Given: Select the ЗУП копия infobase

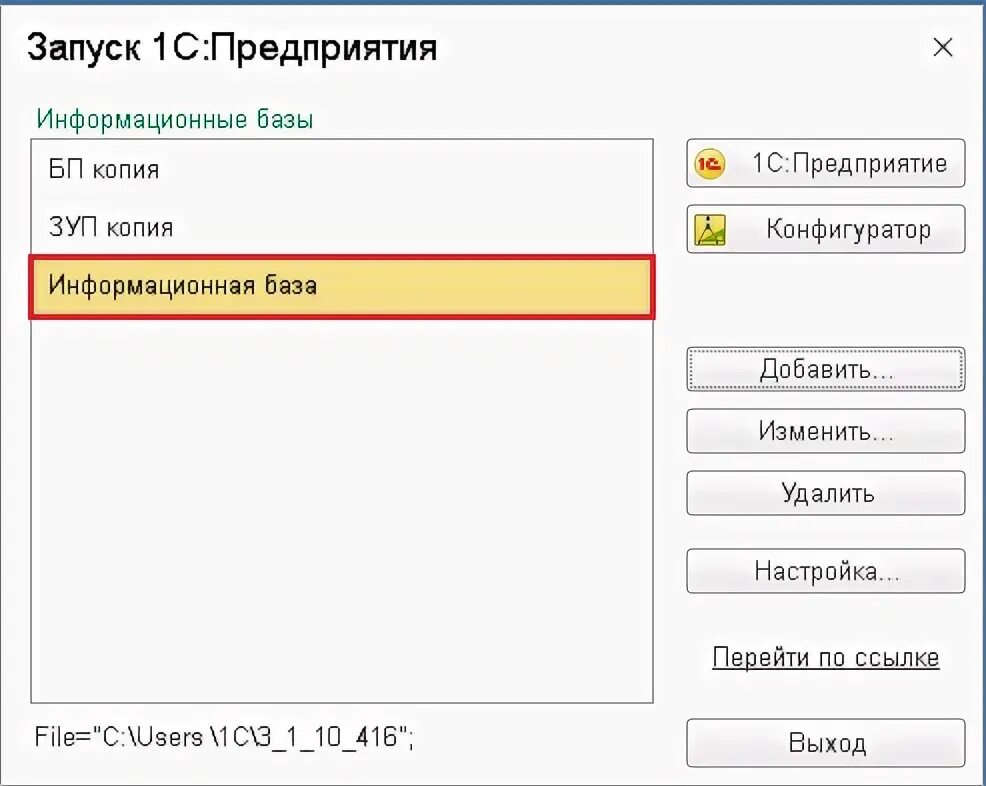Looking at the screenshot, I should click(x=342, y=227).
